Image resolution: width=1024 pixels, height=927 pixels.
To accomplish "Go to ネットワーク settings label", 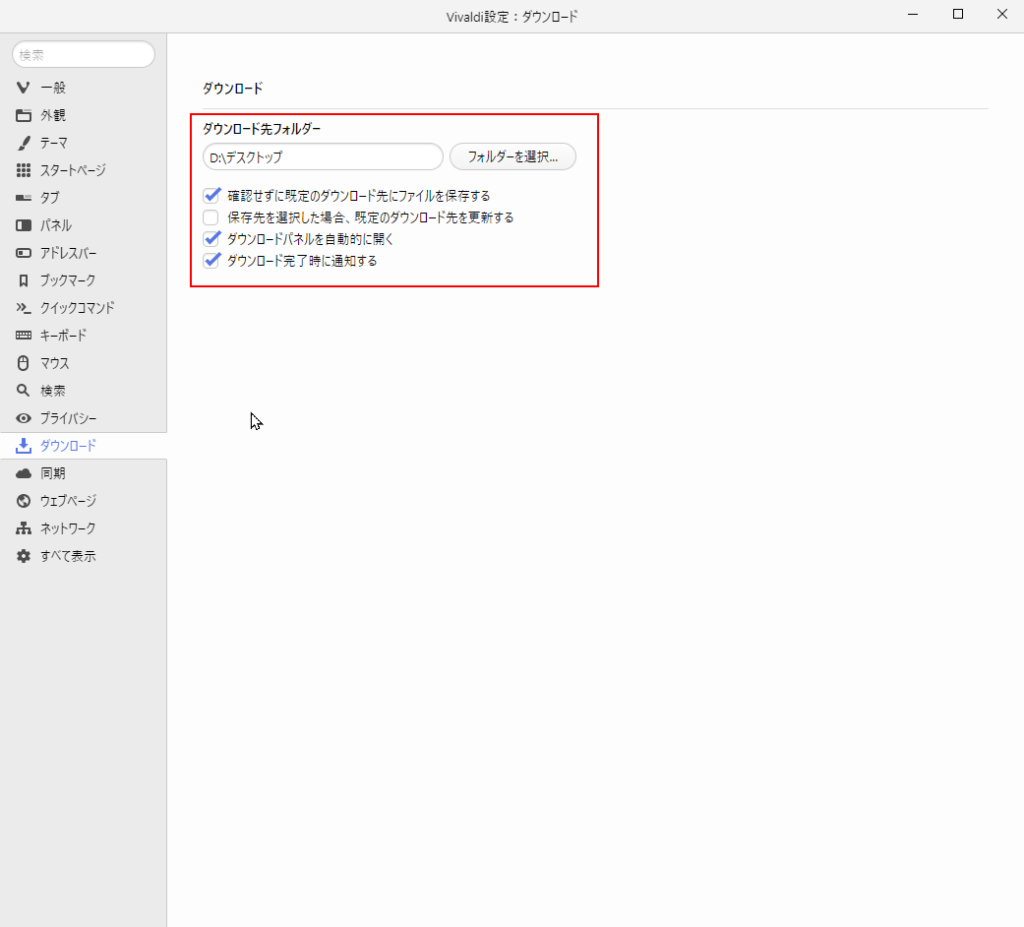I will pyautogui.click(x=68, y=529).
